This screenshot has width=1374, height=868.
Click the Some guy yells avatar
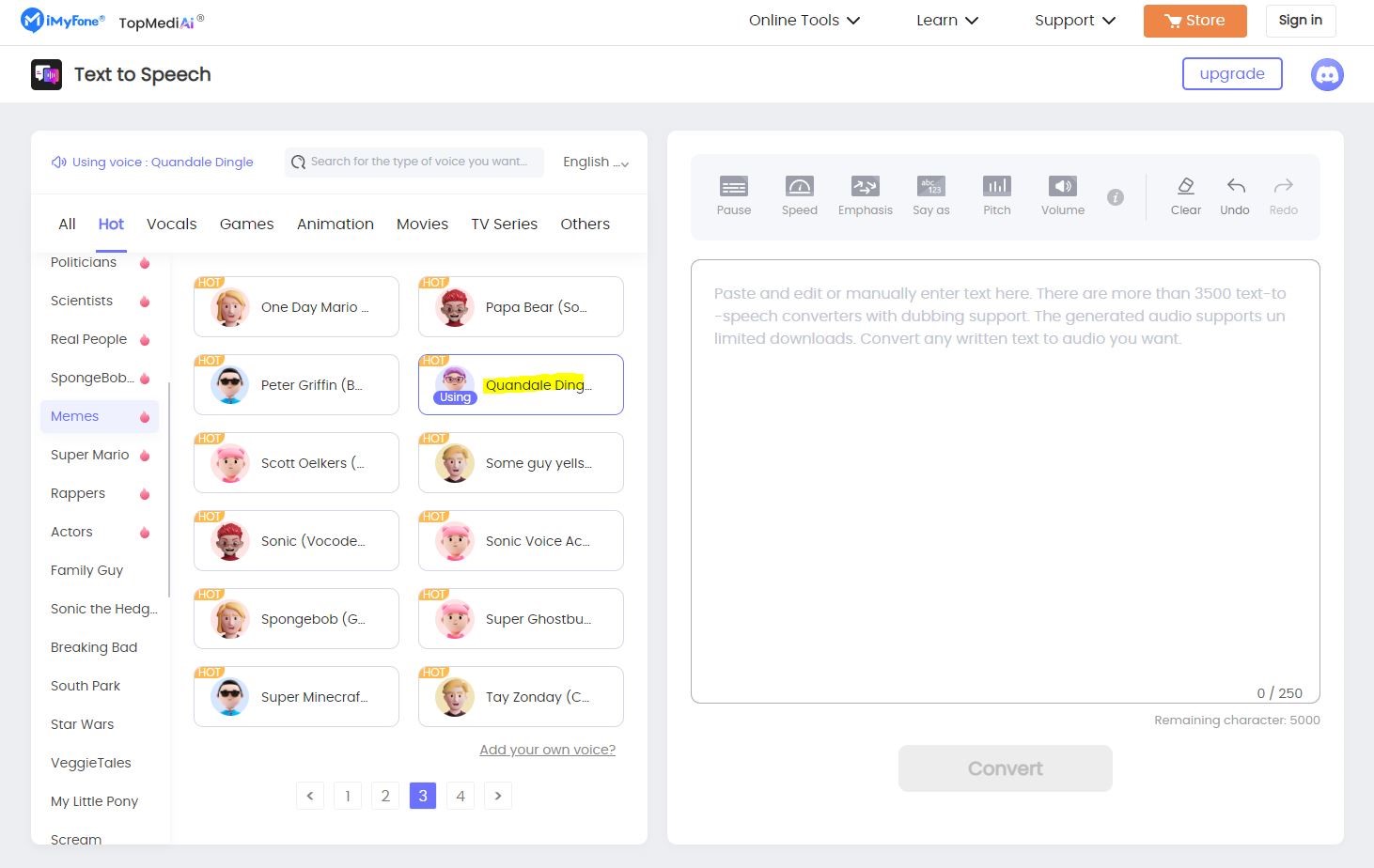[x=454, y=463]
